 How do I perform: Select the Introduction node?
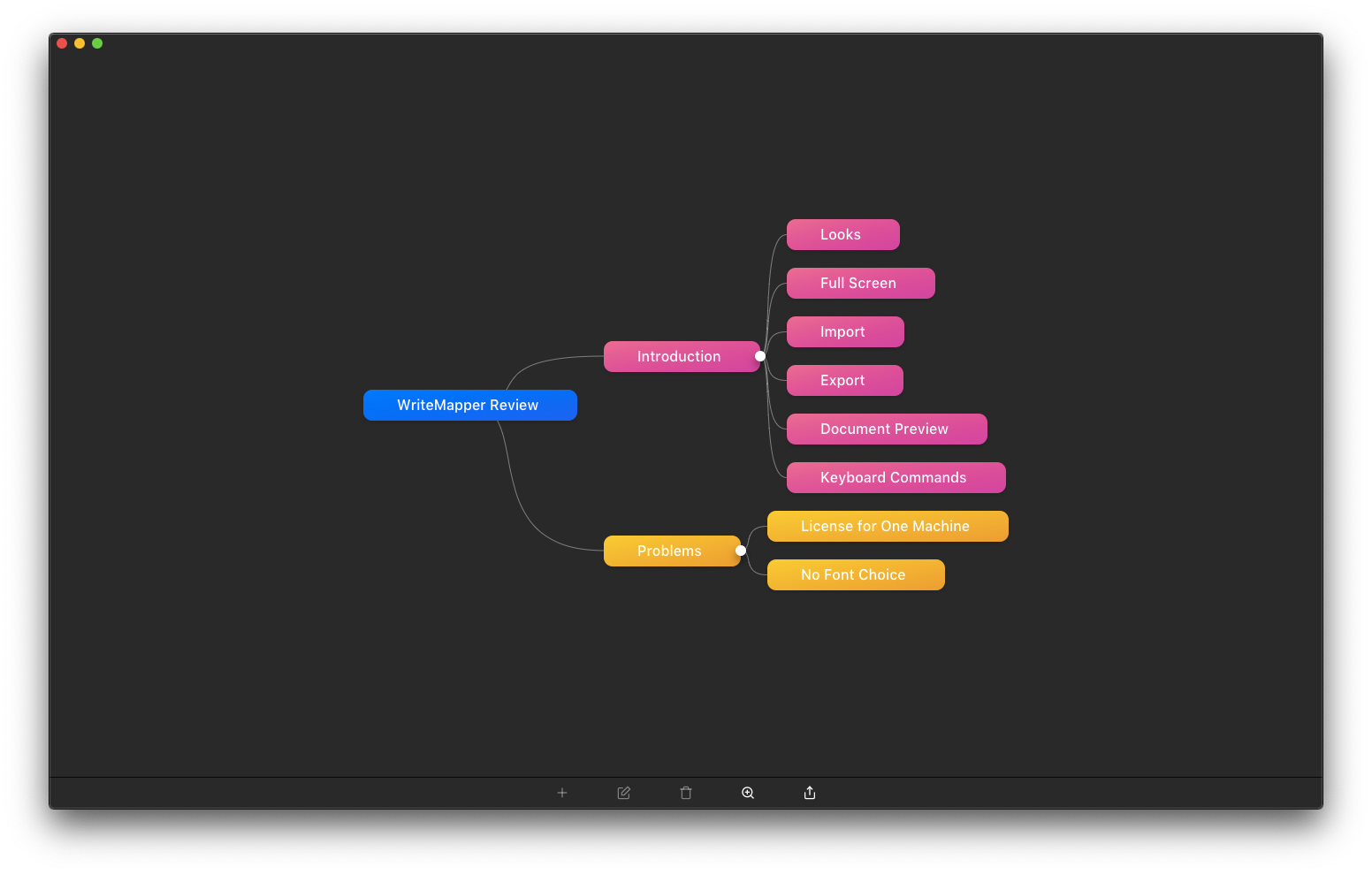click(682, 356)
